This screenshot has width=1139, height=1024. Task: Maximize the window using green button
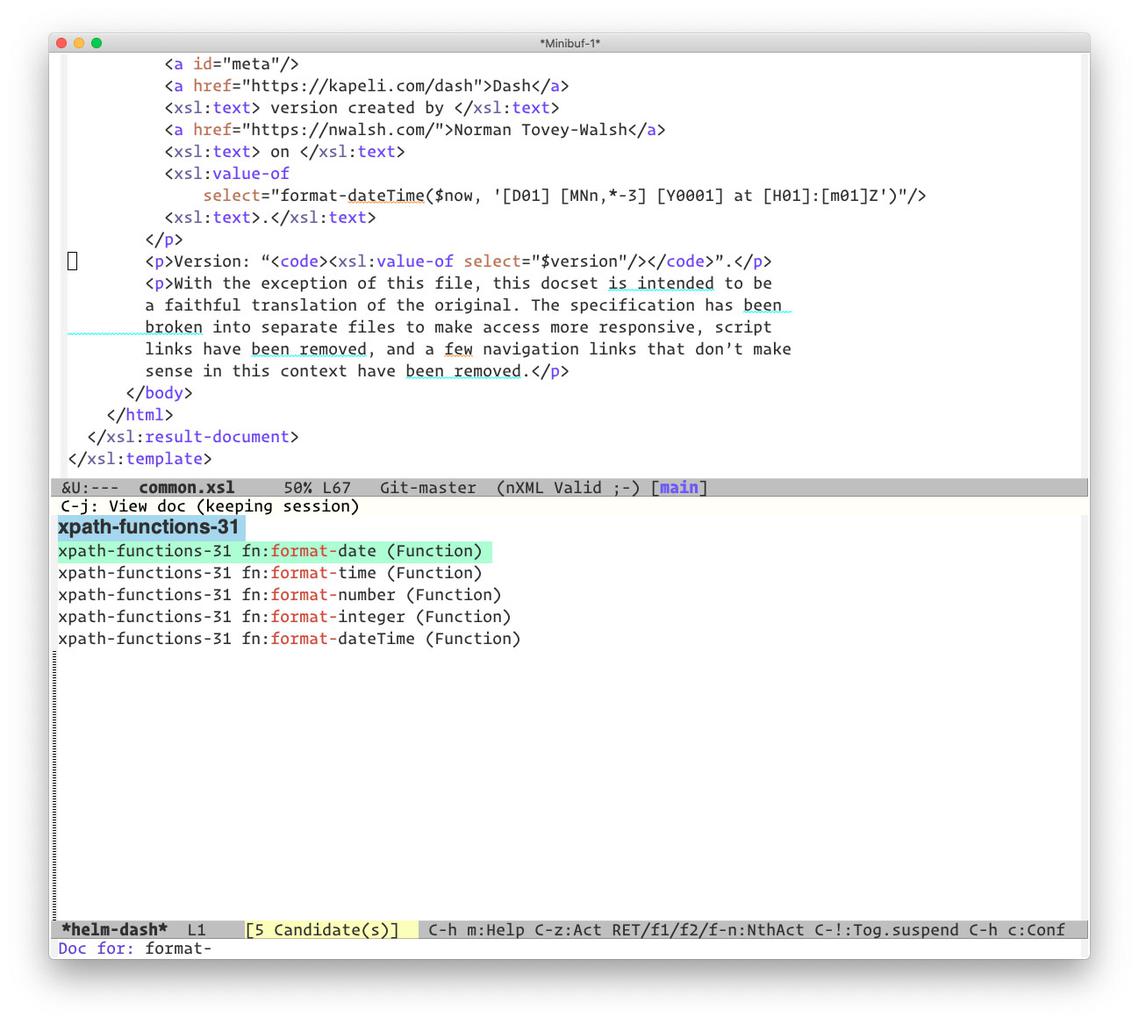click(x=97, y=43)
